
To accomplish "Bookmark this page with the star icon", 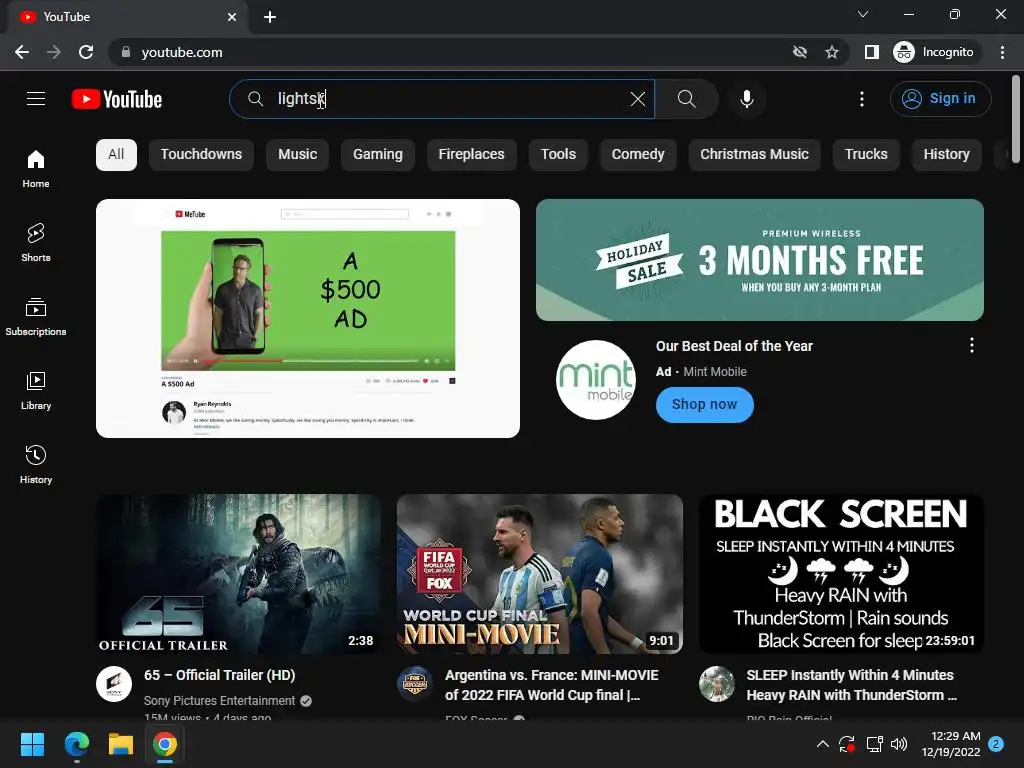I will 831,52.
